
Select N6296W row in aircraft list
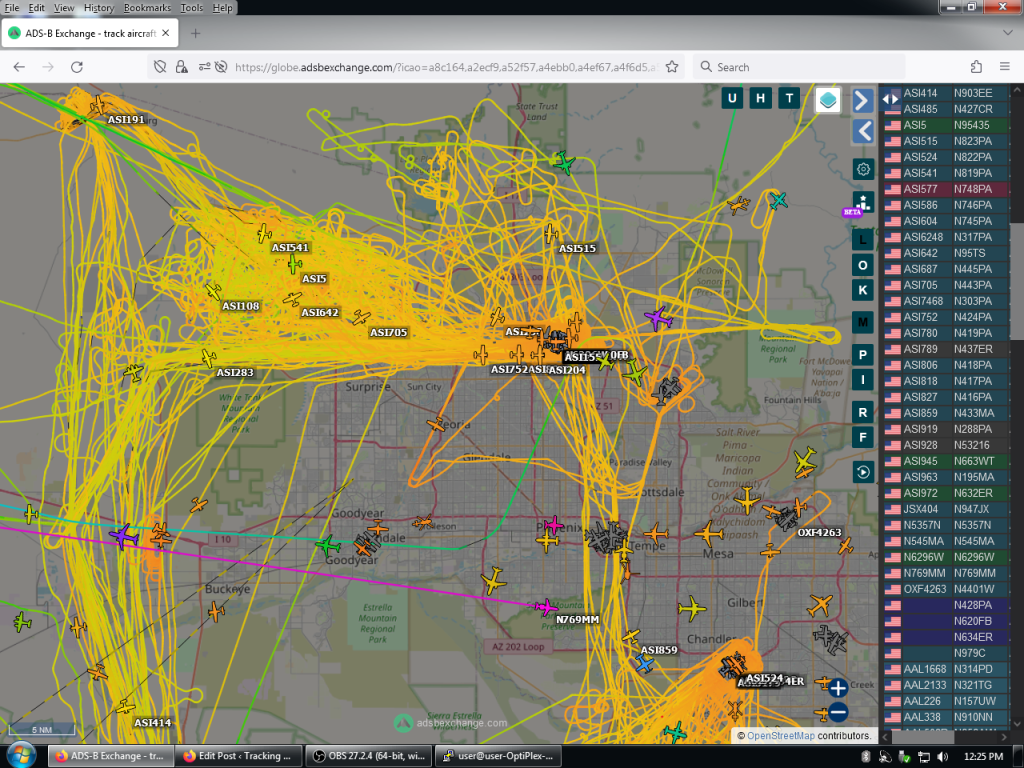click(947, 557)
